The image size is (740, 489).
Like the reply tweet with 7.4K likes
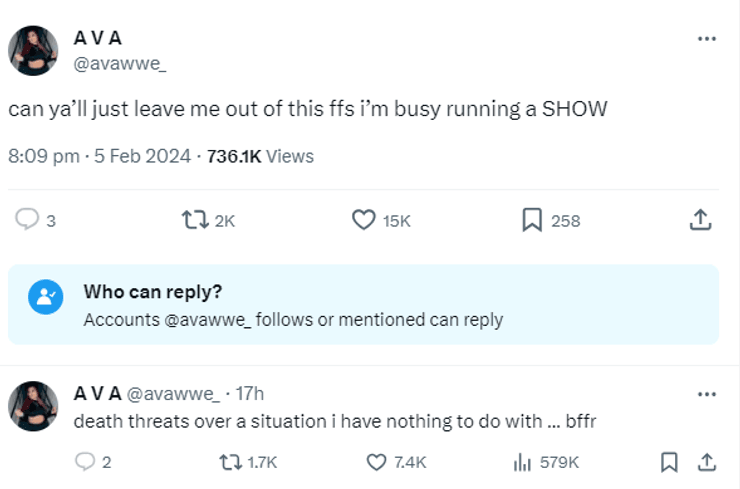click(x=376, y=461)
